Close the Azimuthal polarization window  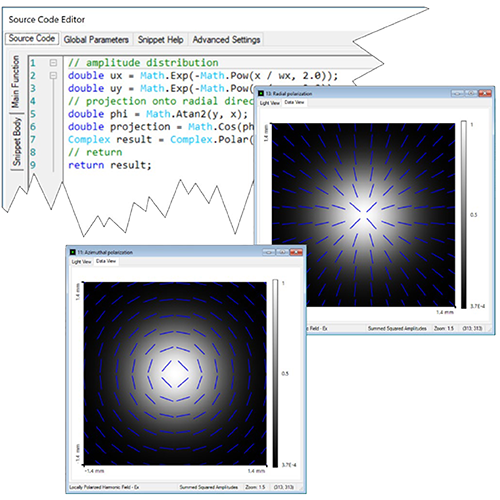tap(296, 252)
